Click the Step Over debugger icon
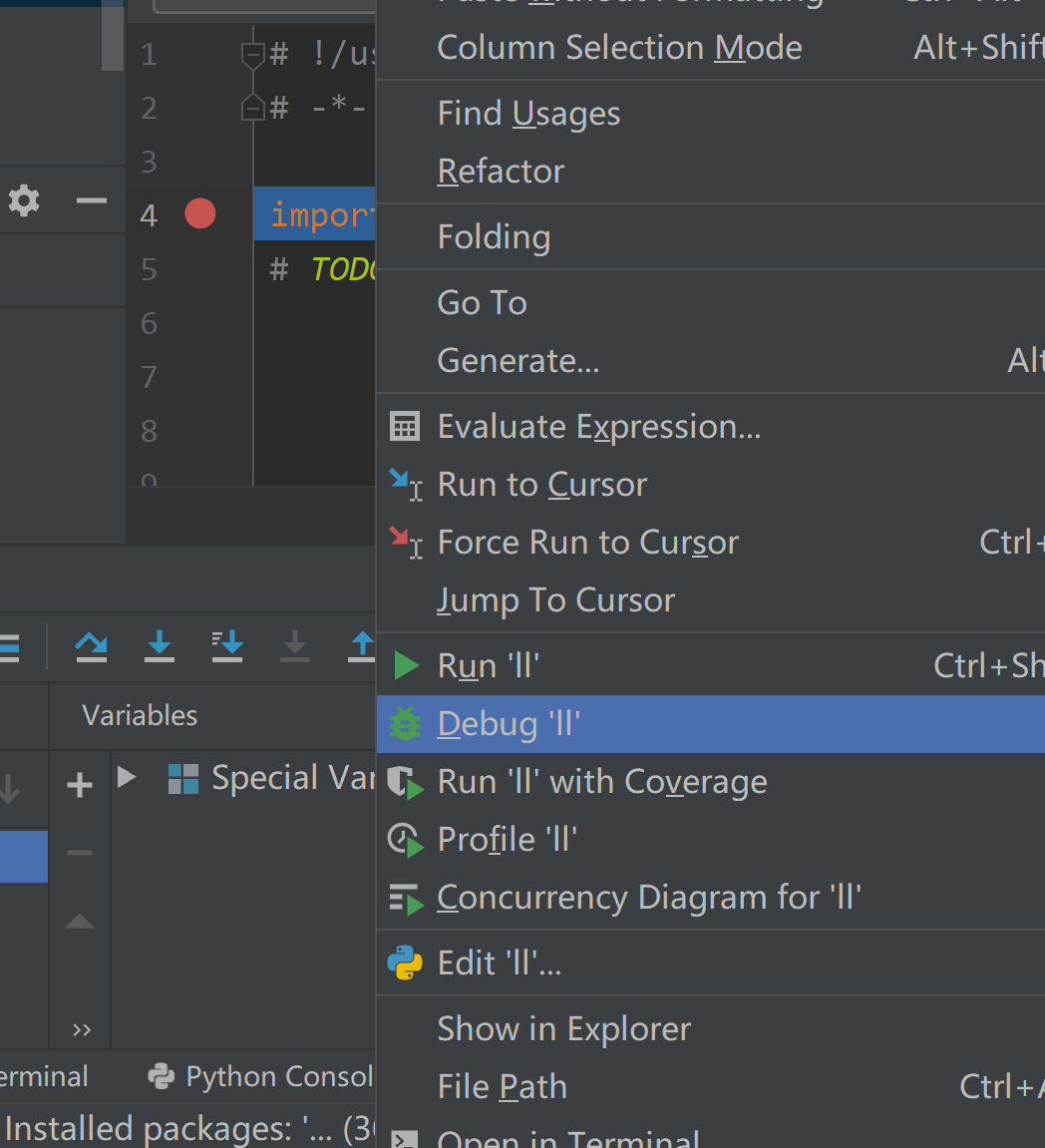Image resolution: width=1045 pixels, height=1148 pixels. [x=92, y=646]
